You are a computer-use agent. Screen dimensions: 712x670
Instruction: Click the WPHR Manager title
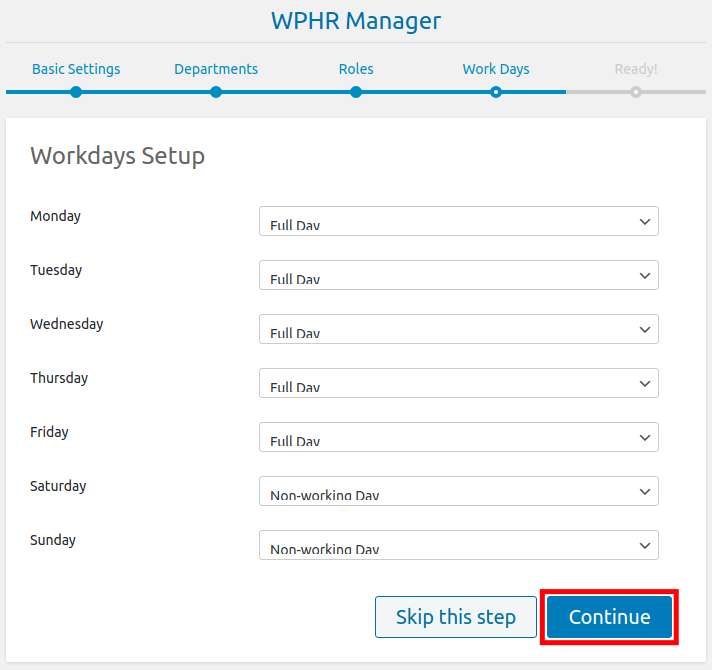point(356,20)
